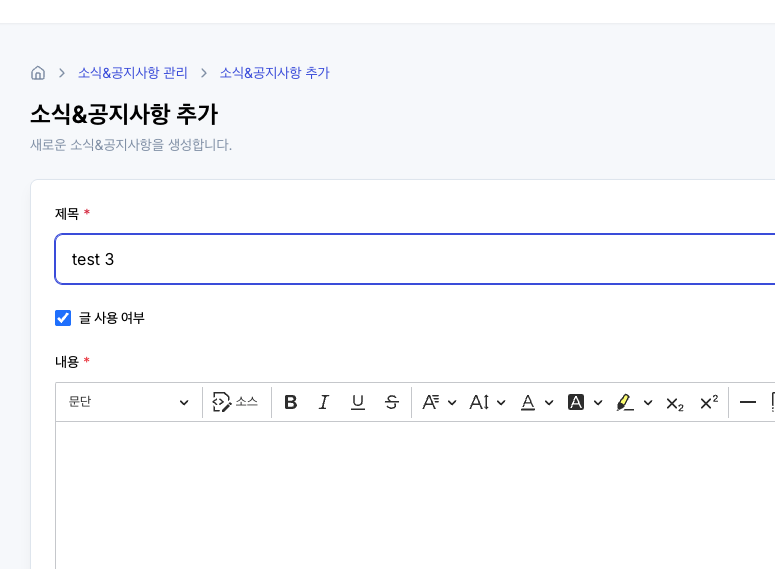Apply strikethrough formatting
The height and width of the screenshot is (569, 775).
[392, 402]
